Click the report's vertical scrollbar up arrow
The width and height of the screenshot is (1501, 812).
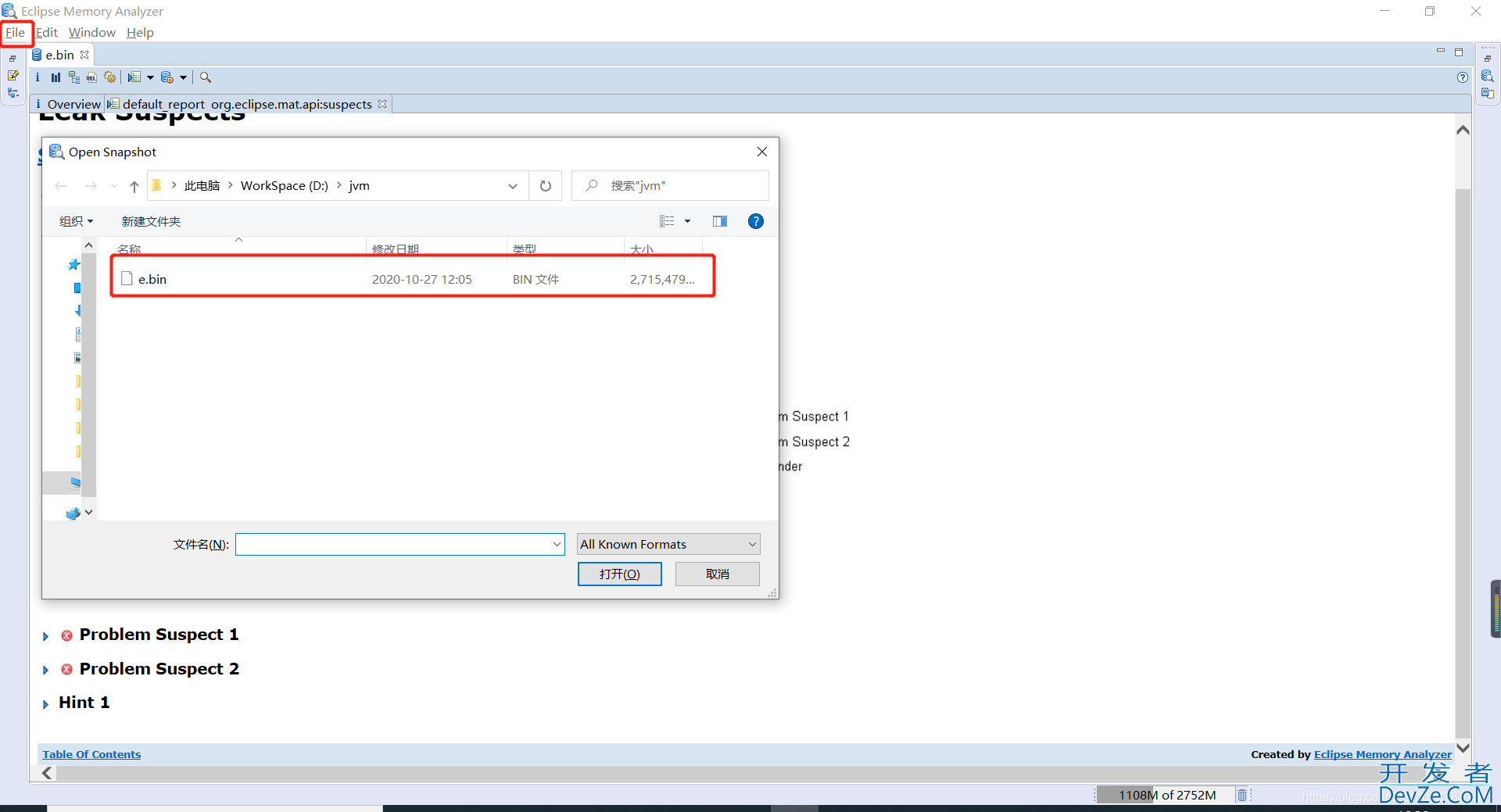[x=1463, y=130]
